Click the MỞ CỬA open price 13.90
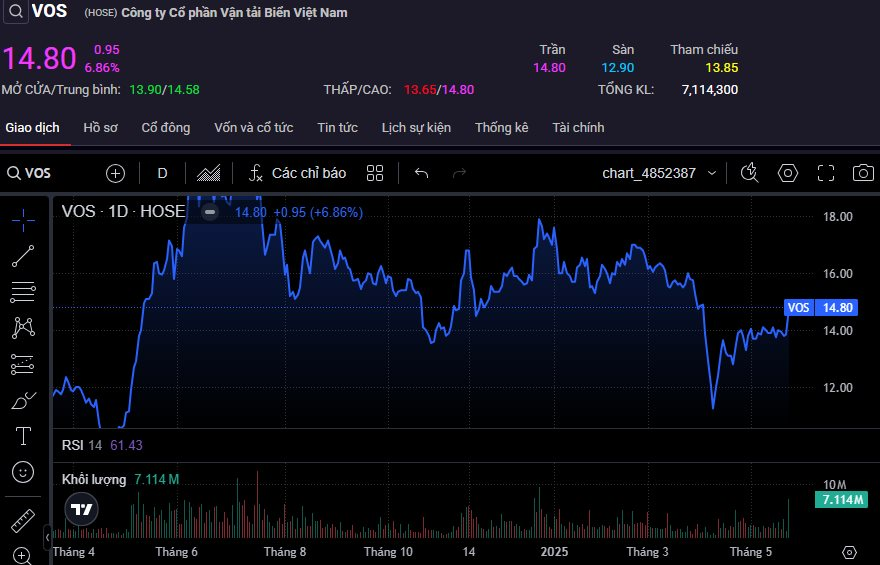Image resolution: width=880 pixels, height=565 pixels. coord(145,90)
